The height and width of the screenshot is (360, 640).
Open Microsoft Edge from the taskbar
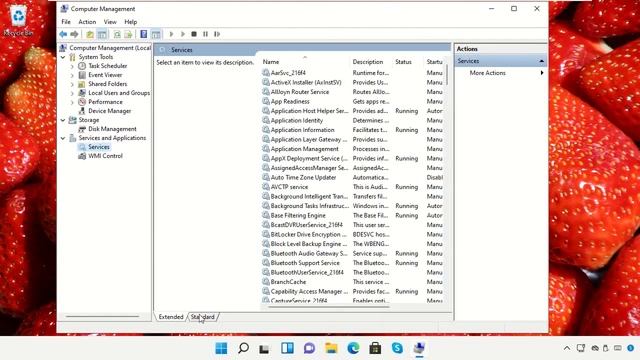tap(353, 348)
